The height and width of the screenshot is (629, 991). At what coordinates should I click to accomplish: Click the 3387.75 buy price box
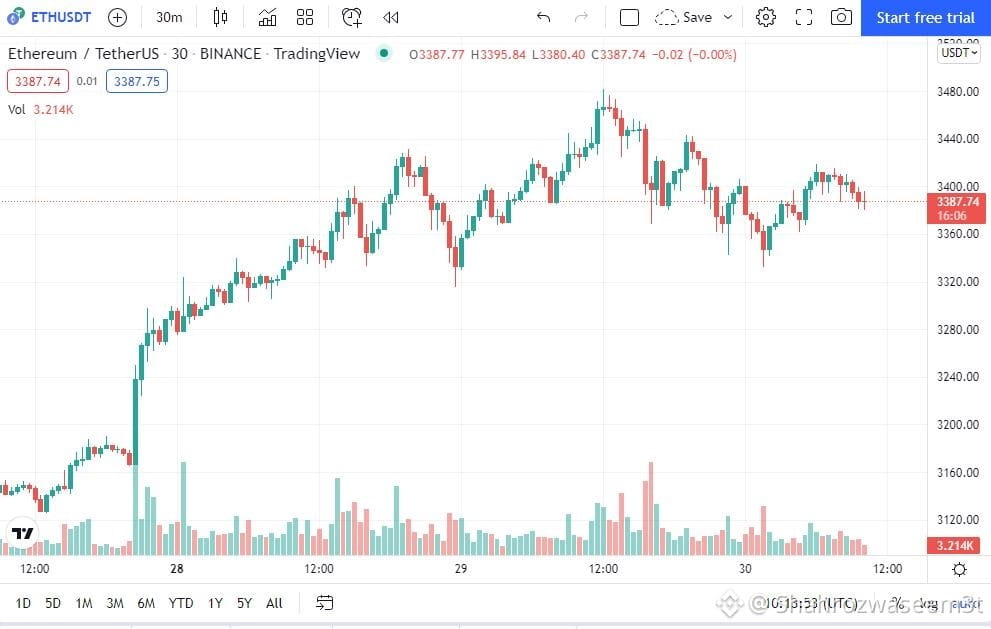tap(137, 81)
